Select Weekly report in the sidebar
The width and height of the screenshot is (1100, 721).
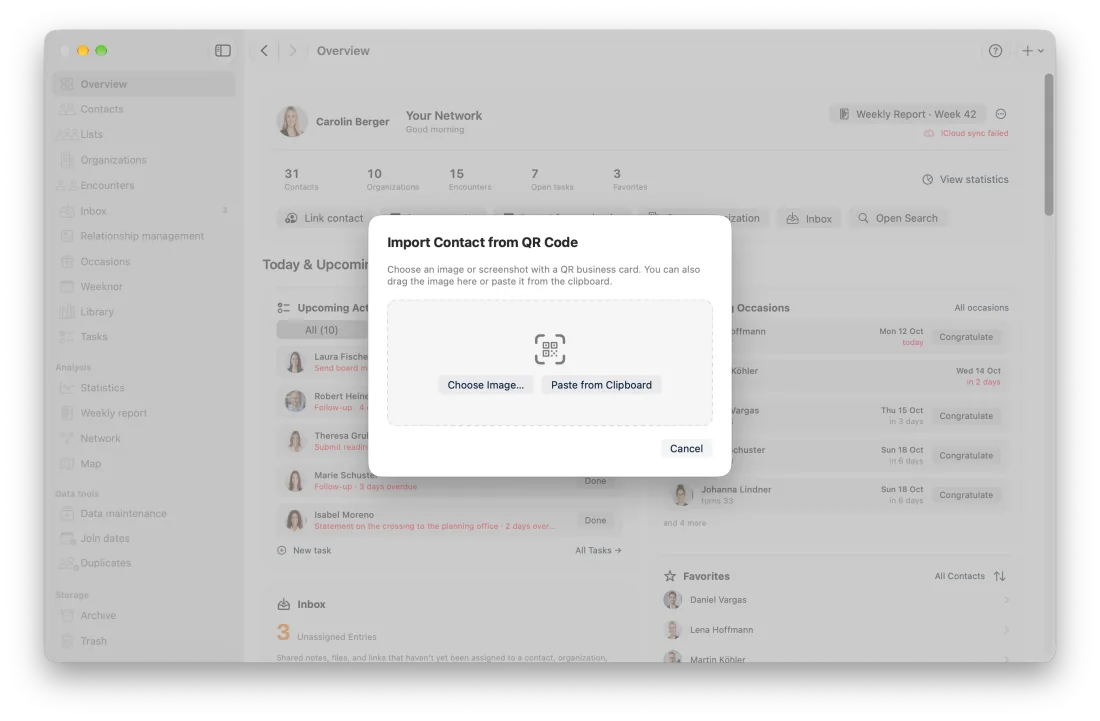(x=144, y=413)
